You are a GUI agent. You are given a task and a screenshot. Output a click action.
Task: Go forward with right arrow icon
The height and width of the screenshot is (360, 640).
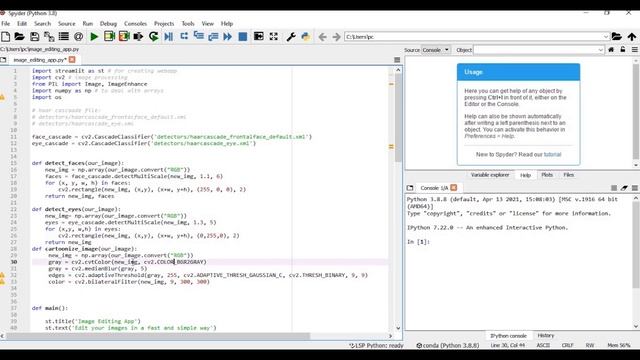tap(336, 37)
